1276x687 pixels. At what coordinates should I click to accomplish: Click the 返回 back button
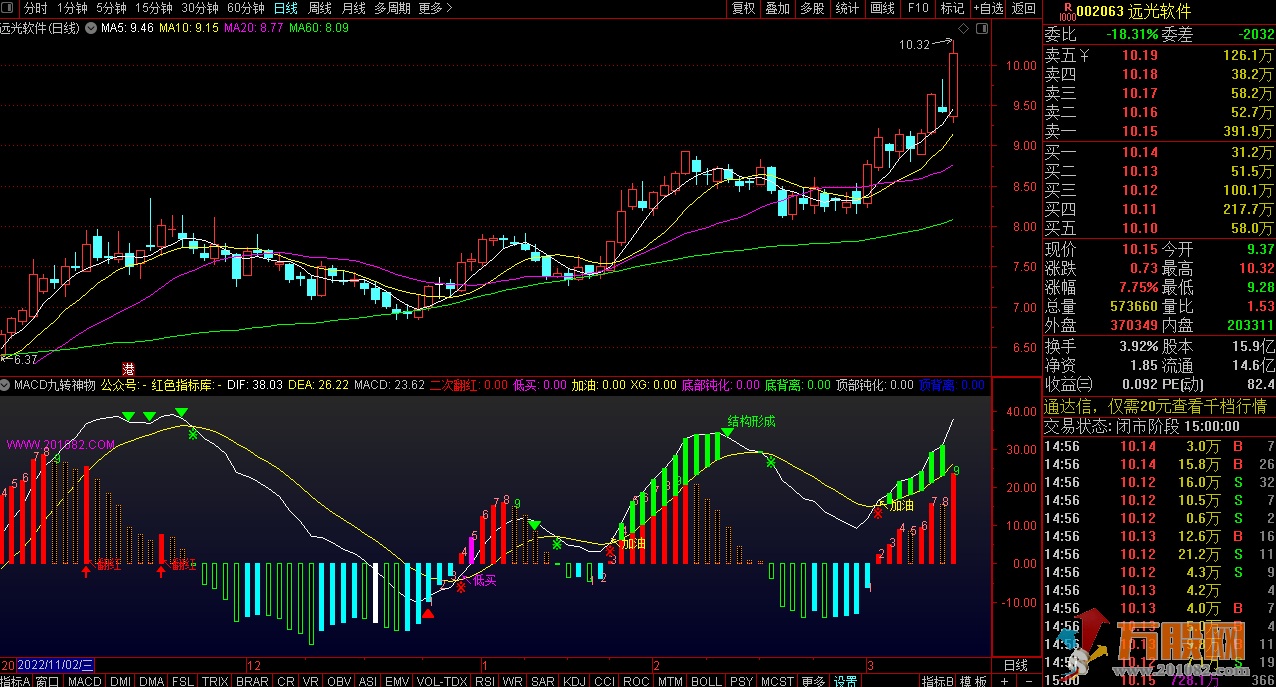point(1024,8)
